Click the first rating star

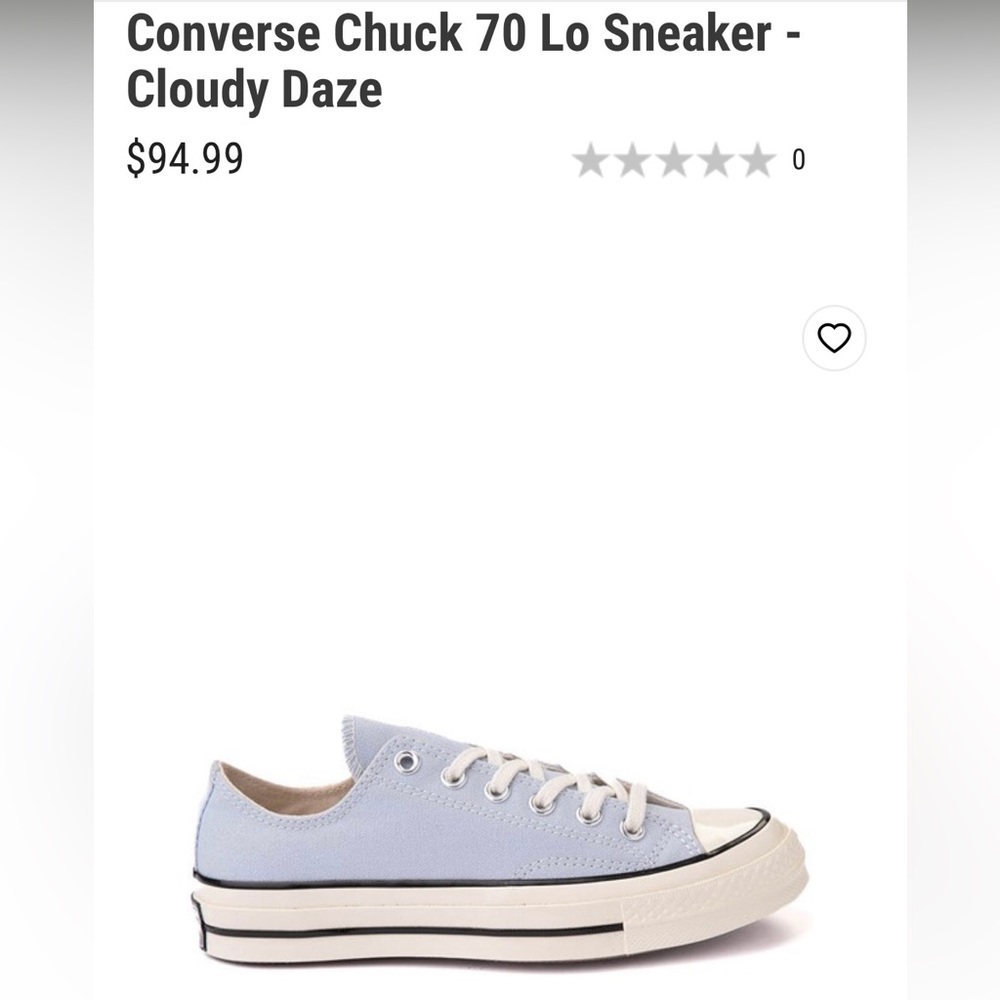tap(590, 160)
